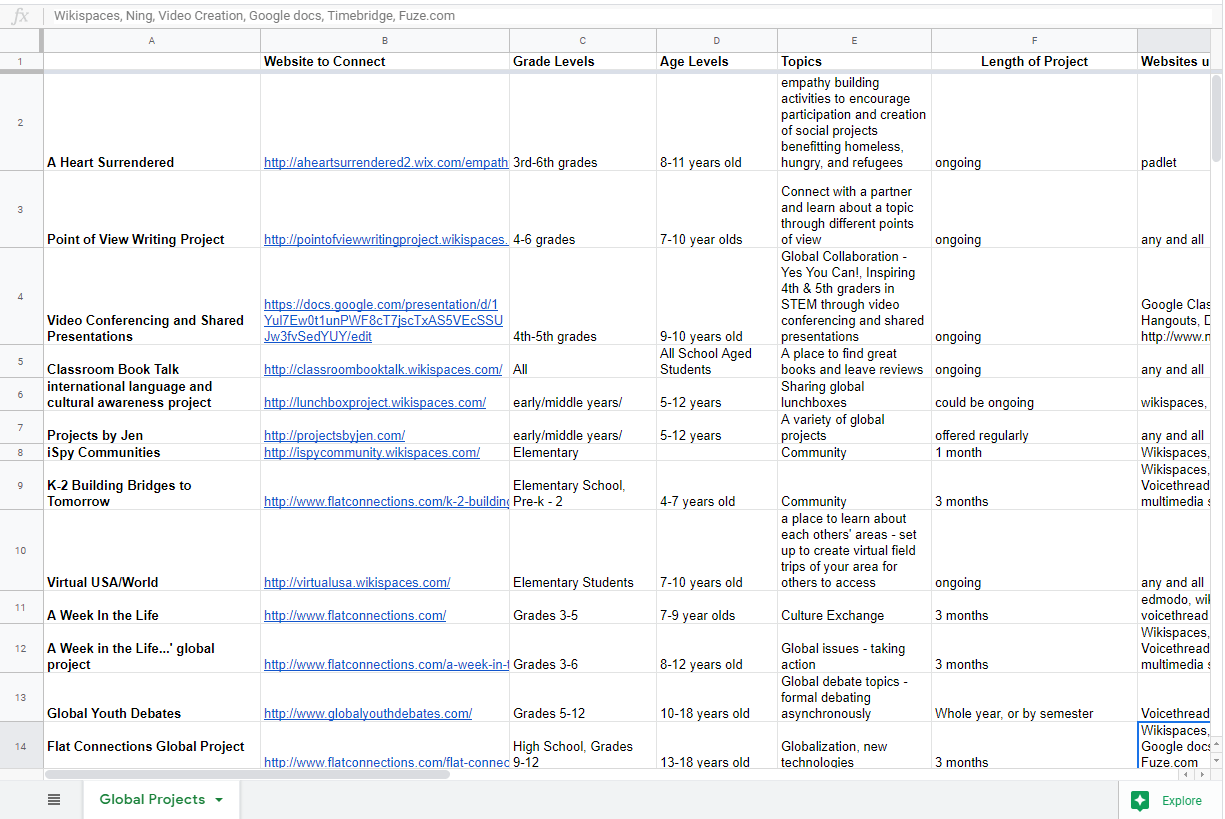The height and width of the screenshot is (819, 1225).
Task: Select 'Culture Exchange' topic cell
Action: [854, 607]
